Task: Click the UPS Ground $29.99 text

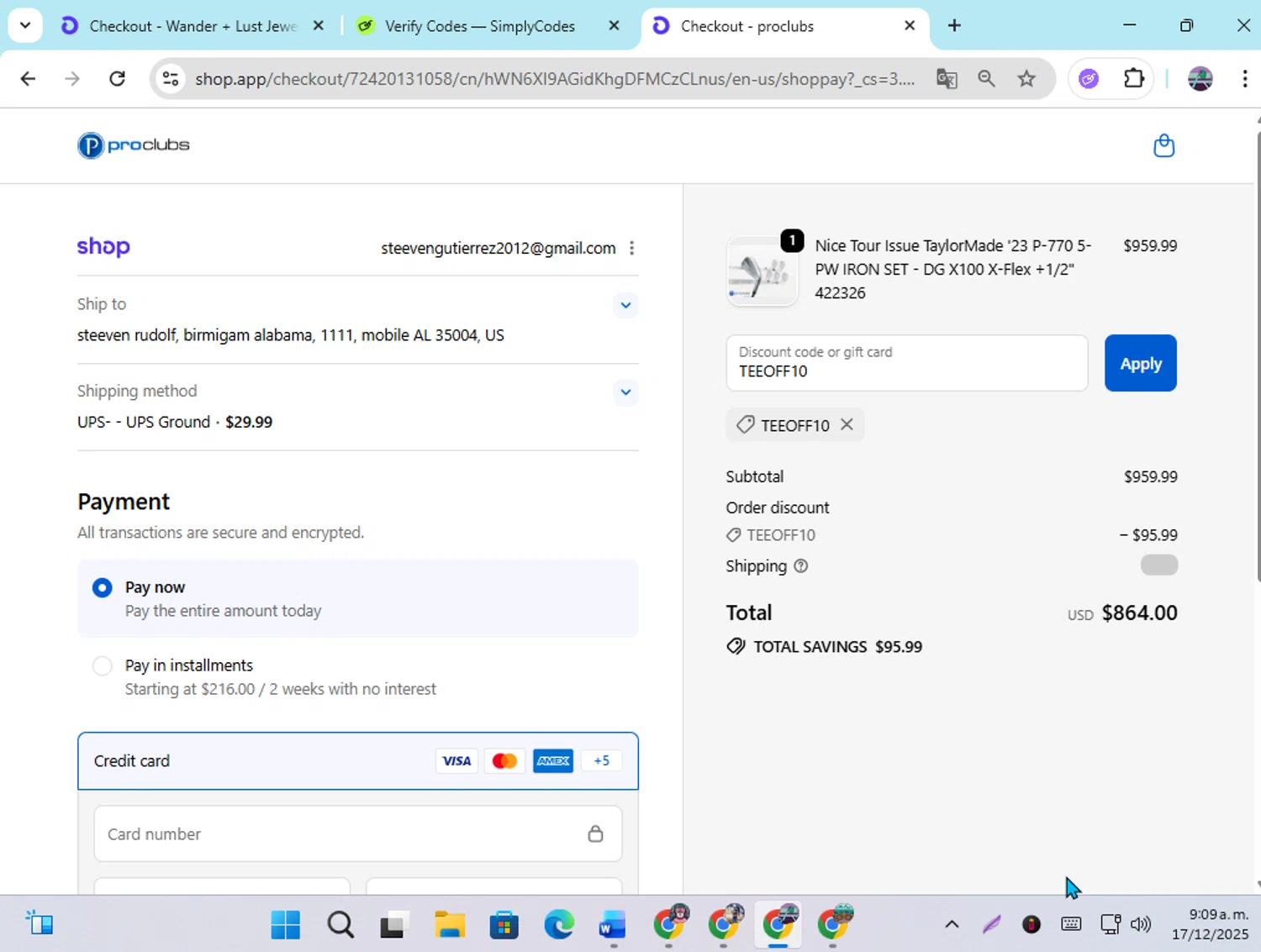Action: point(175,422)
